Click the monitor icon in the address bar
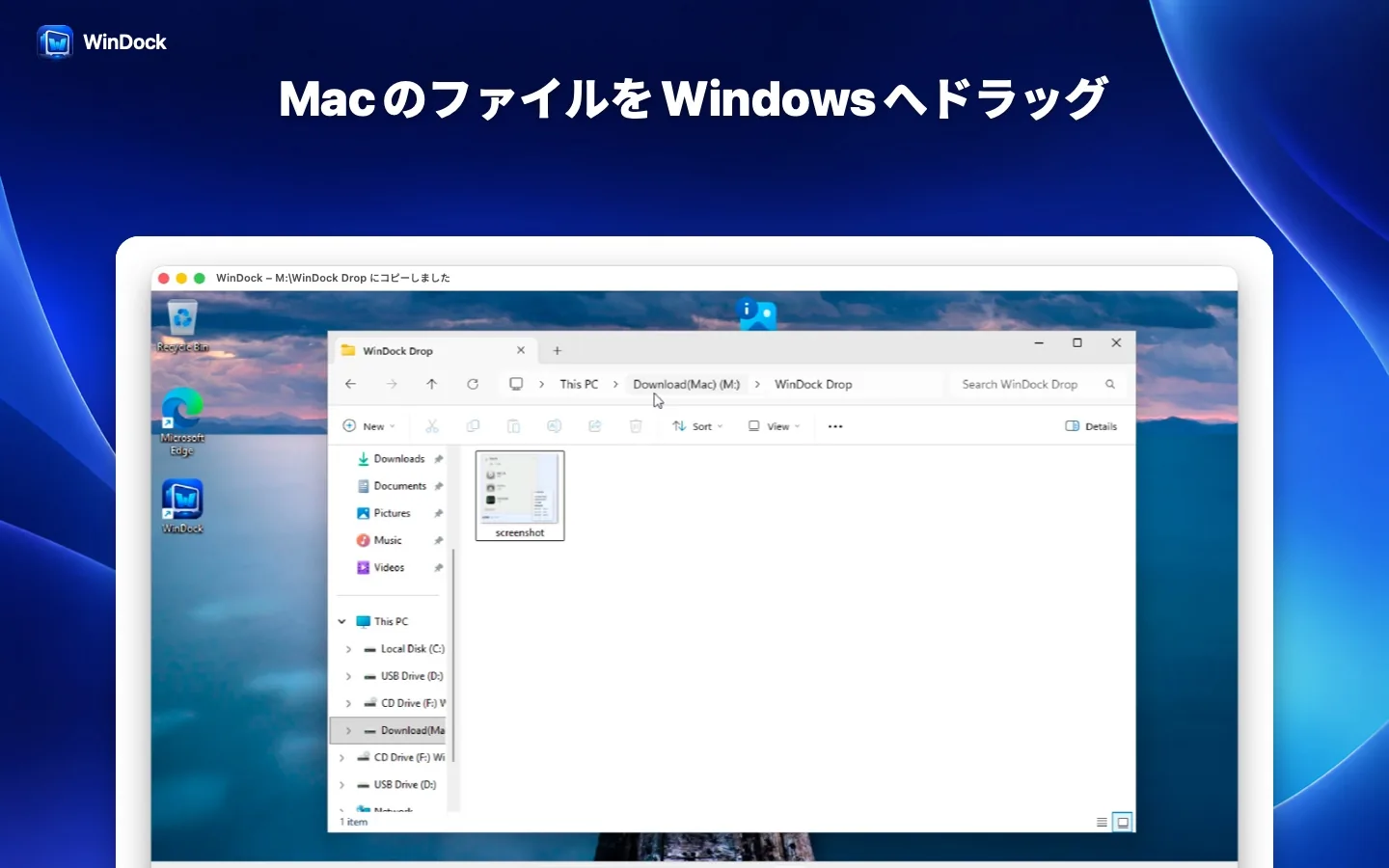 click(516, 384)
